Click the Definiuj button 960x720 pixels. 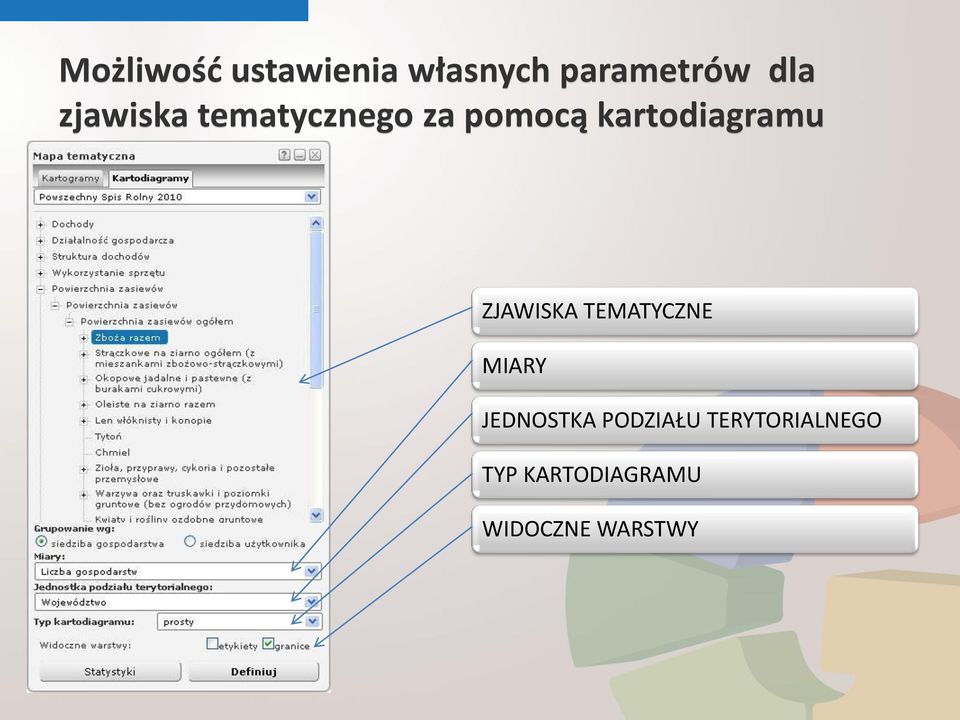[253, 672]
